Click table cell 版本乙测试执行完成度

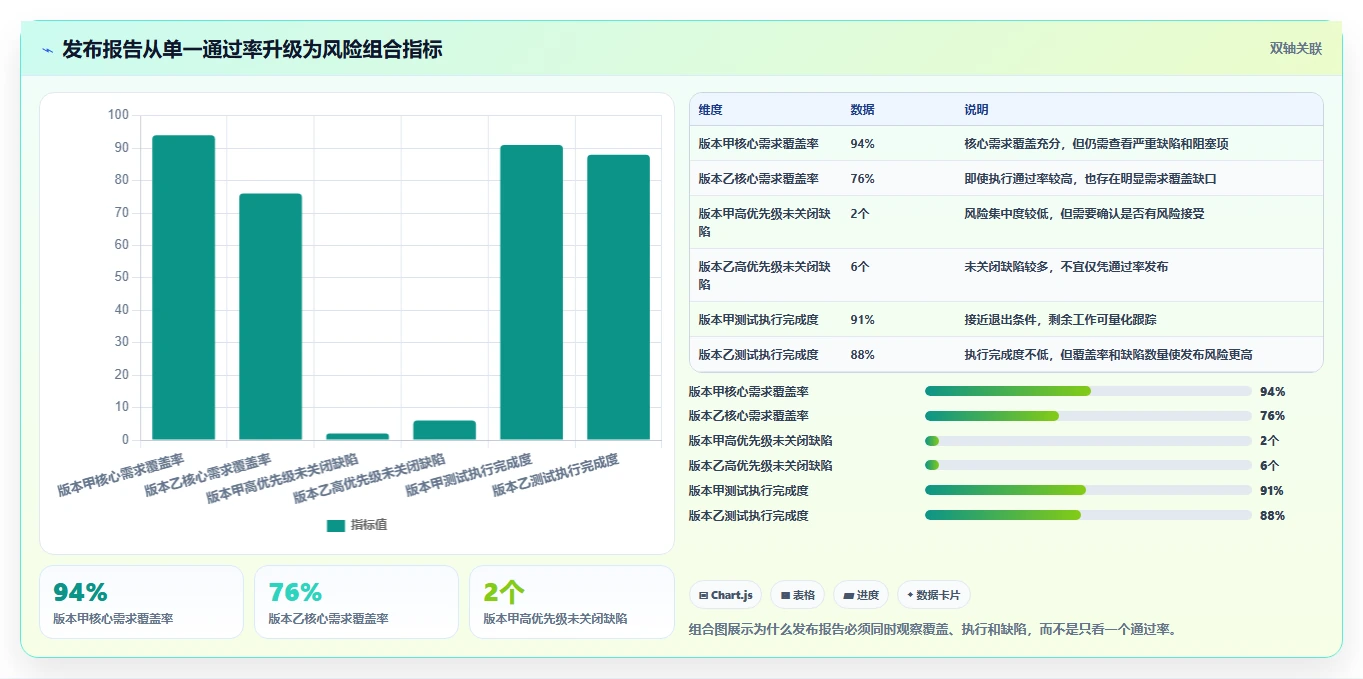coord(758,355)
